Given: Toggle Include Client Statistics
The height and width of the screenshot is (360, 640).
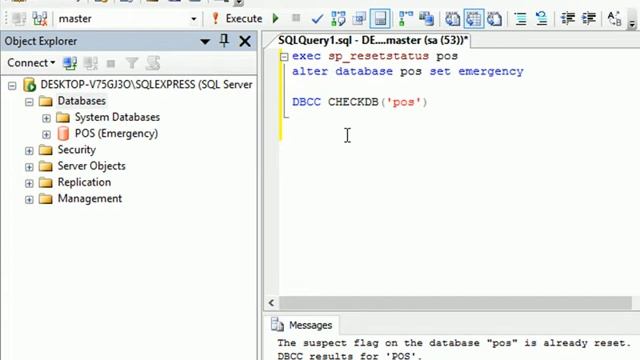Looking at the screenshot, I should [x=427, y=19].
